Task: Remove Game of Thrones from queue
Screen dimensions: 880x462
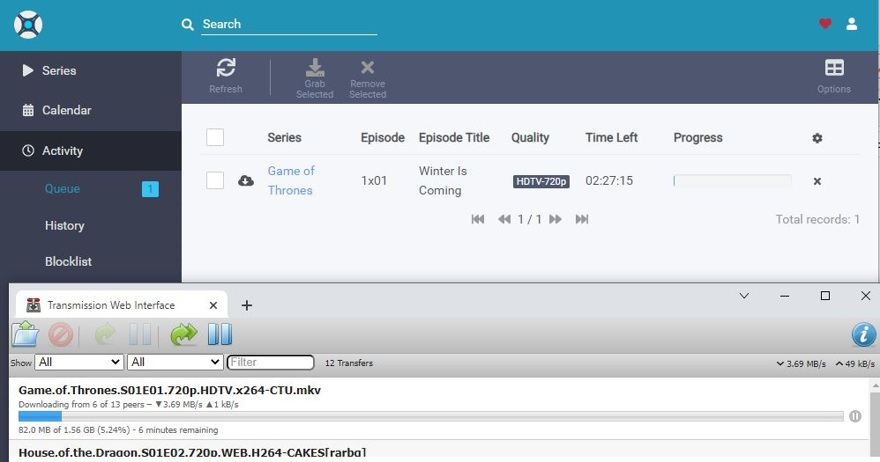Action: click(817, 181)
